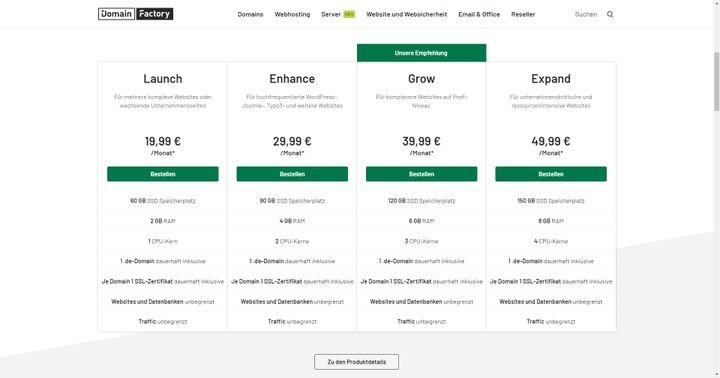
Task: Click the 19,99 € price
Action: (x=163, y=141)
